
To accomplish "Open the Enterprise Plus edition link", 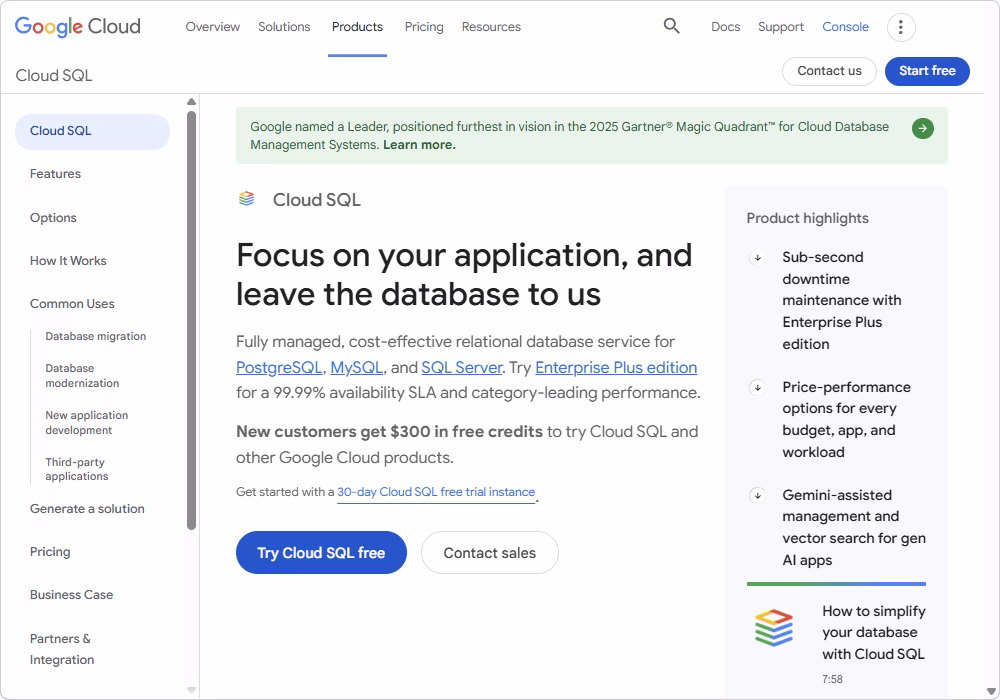I will pyautogui.click(x=615, y=368).
